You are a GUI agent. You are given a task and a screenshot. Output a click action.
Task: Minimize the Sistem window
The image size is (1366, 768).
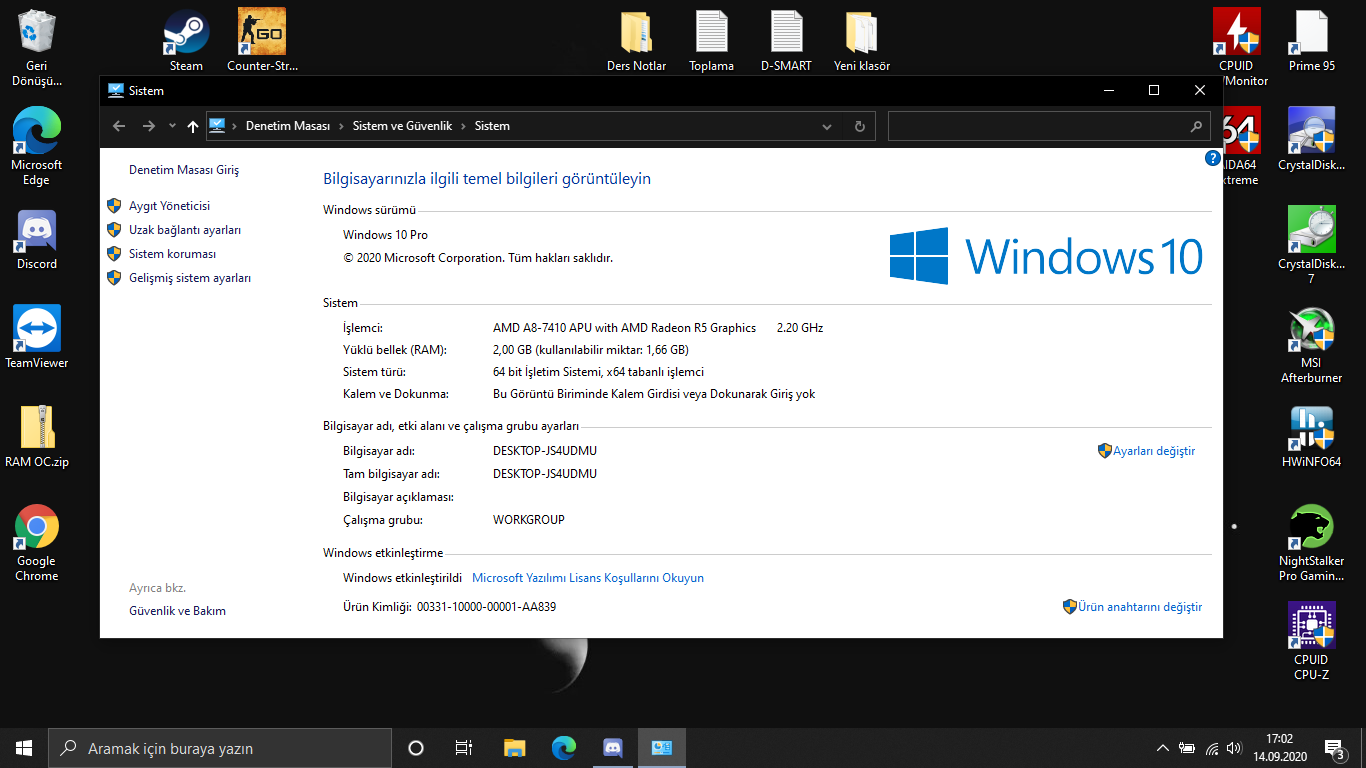coord(1108,90)
